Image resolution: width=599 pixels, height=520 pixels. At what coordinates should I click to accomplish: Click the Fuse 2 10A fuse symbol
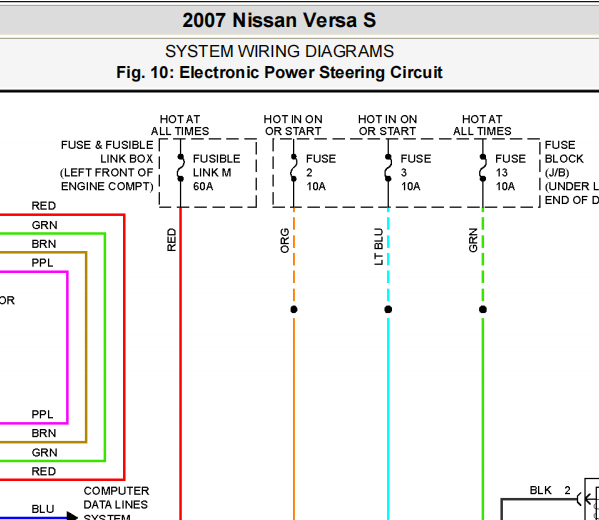click(293, 168)
